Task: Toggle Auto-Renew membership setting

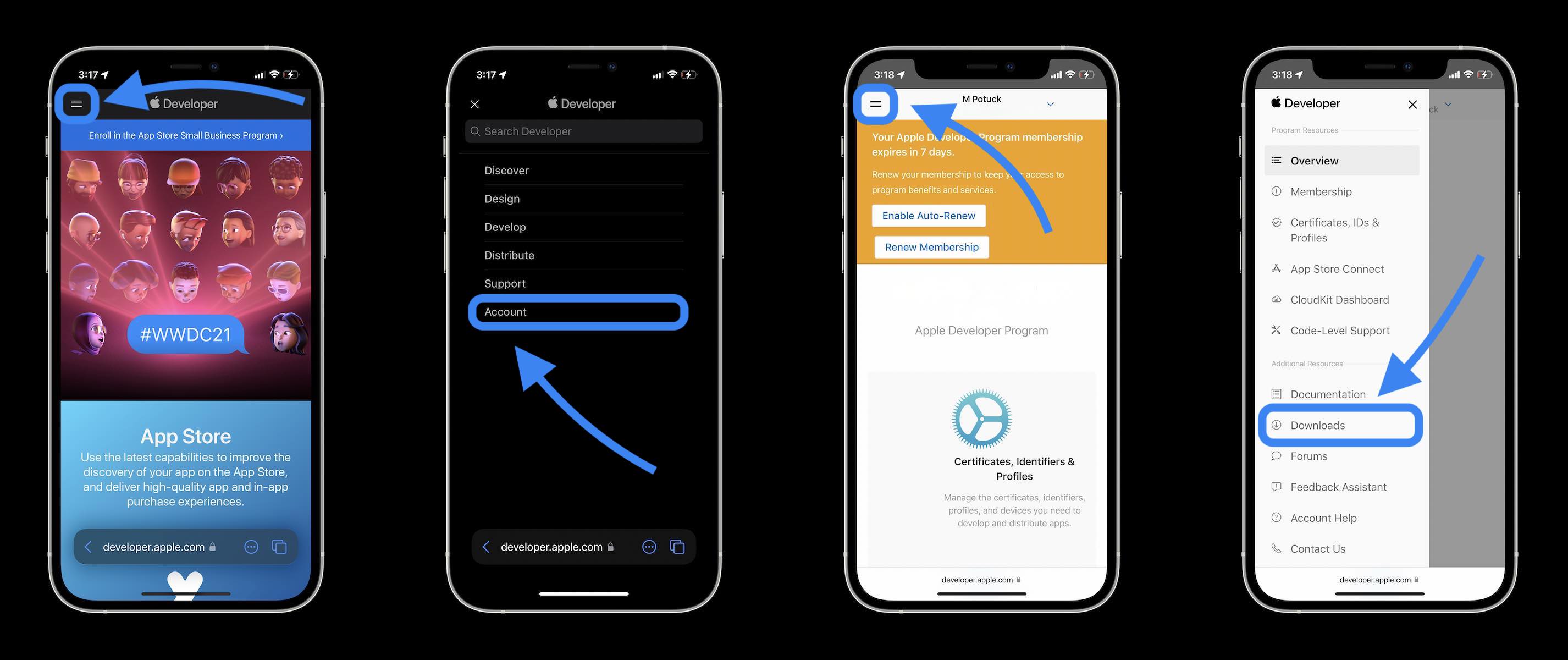Action: (x=929, y=215)
